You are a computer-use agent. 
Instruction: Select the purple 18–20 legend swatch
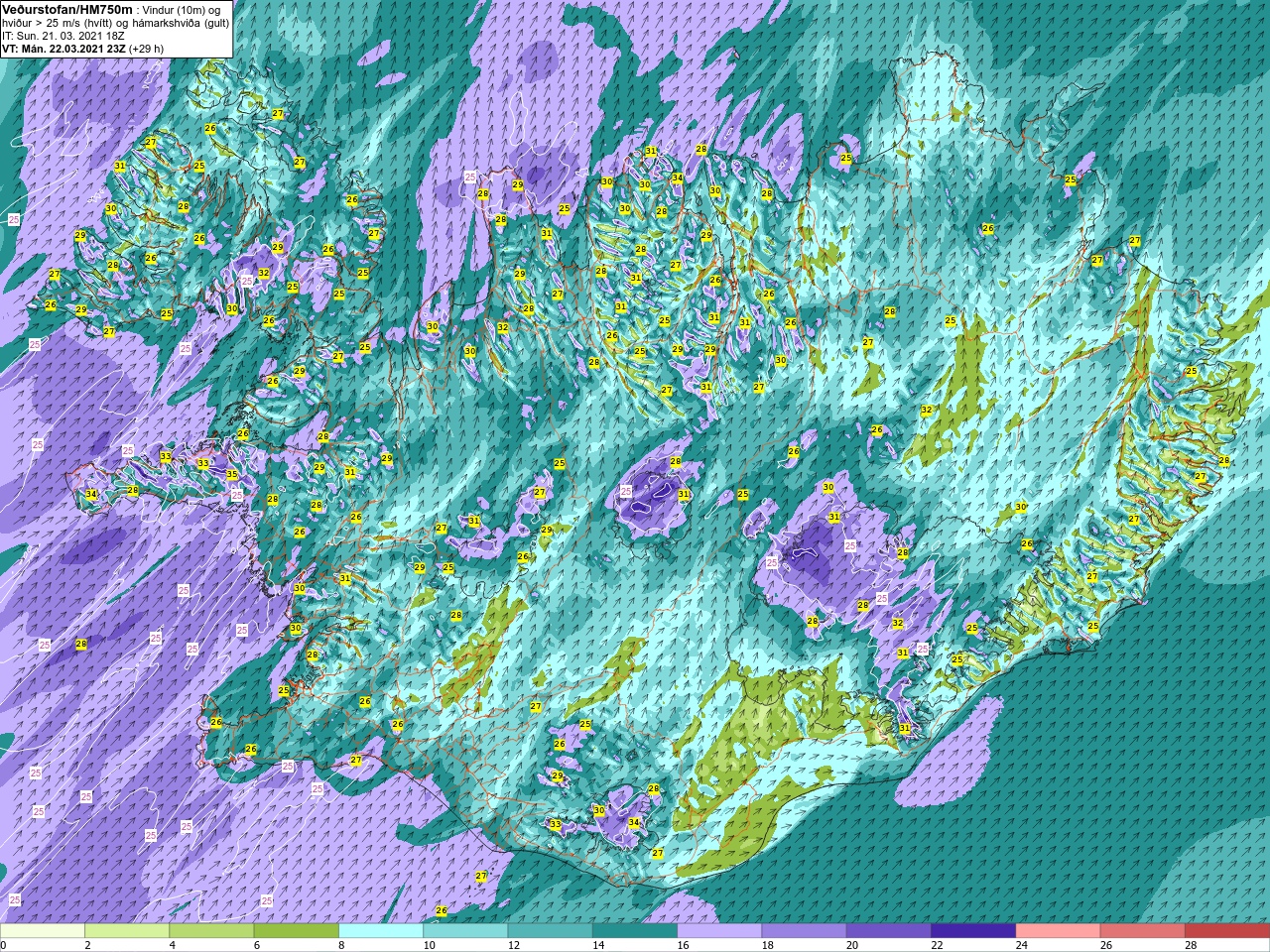click(805, 931)
